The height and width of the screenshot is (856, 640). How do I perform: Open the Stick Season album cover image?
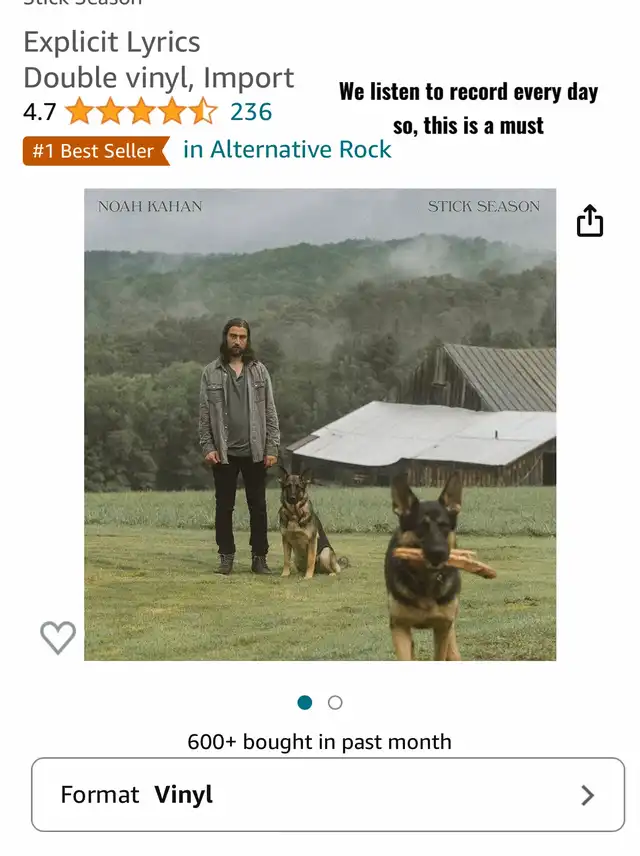[320, 425]
